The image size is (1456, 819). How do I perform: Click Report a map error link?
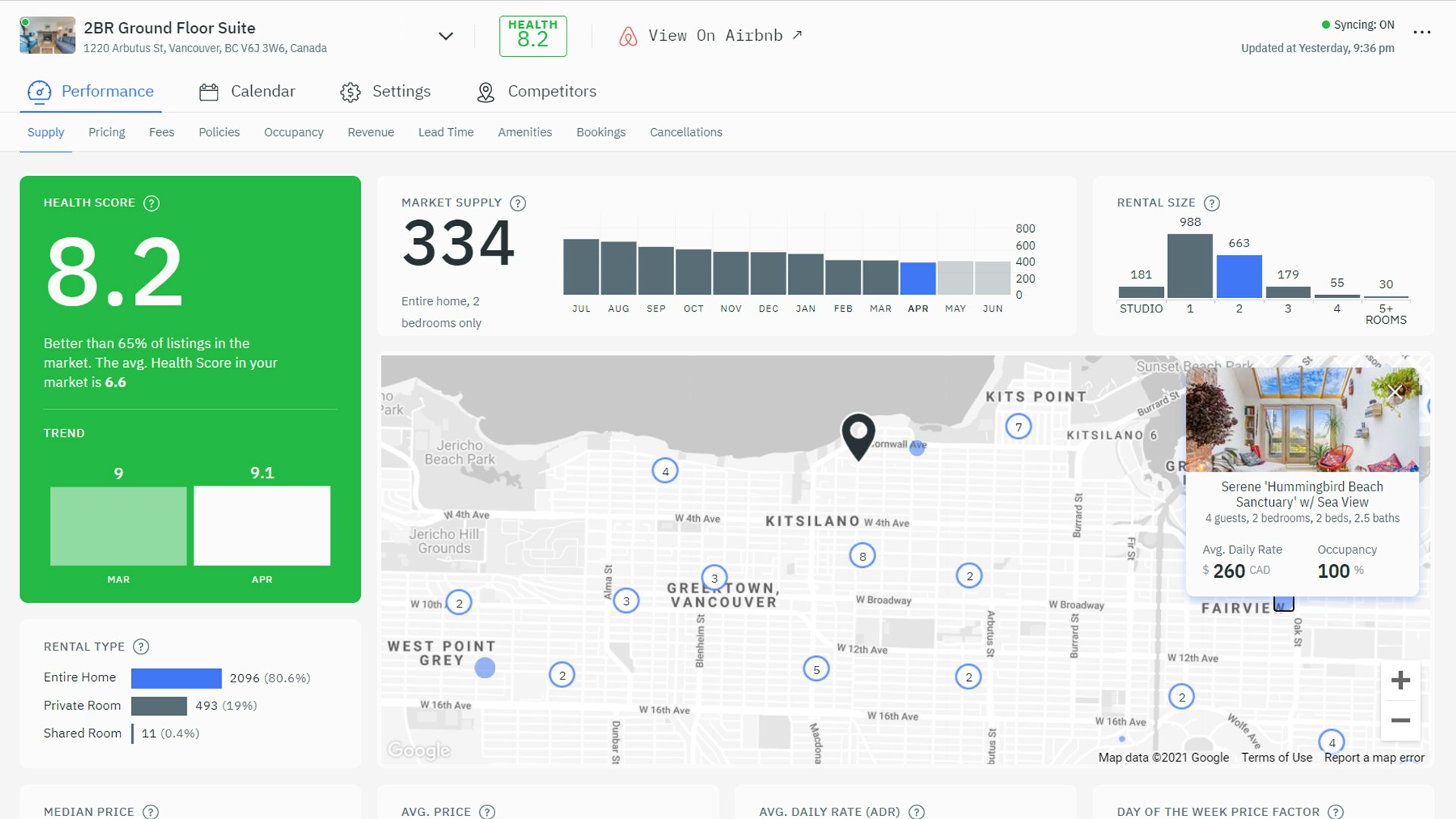coord(1374,758)
